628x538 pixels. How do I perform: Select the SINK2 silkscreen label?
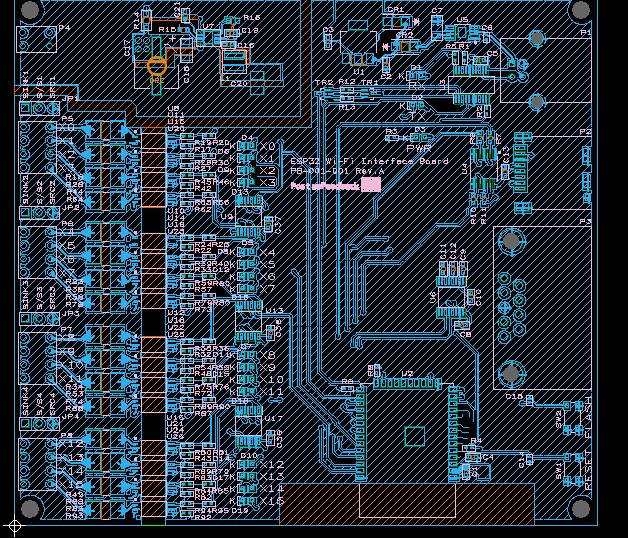(26, 189)
